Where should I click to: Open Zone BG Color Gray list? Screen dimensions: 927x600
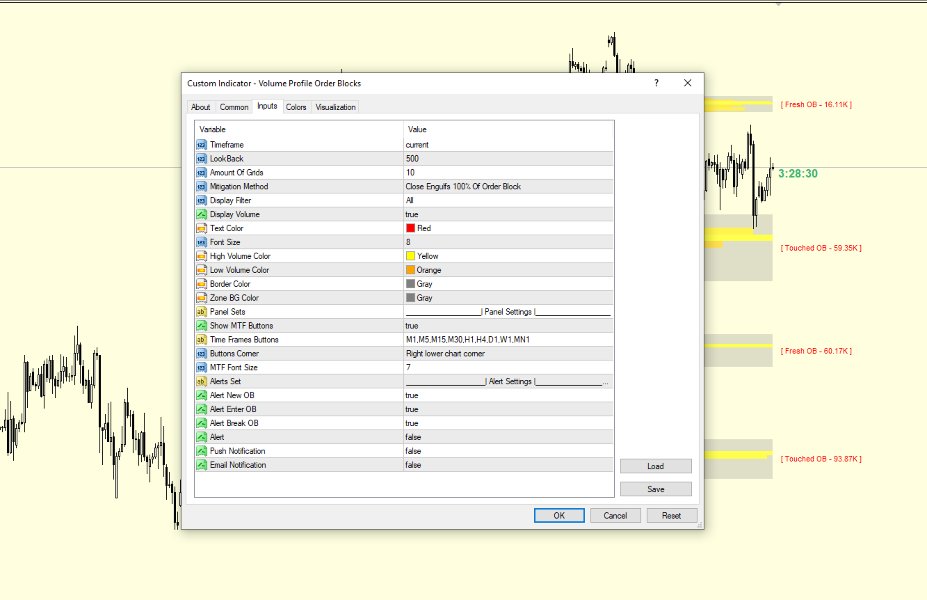coord(508,298)
